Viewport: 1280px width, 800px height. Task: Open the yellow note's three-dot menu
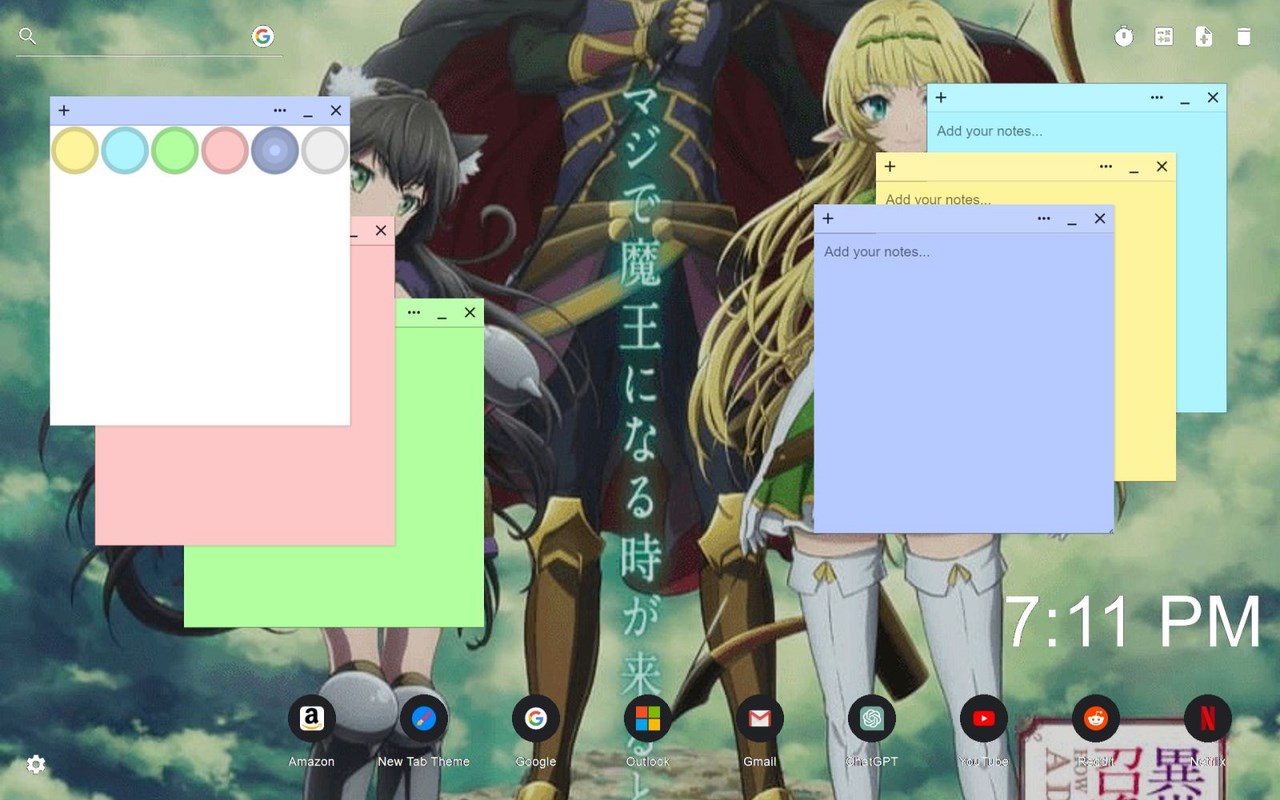click(x=1106, y=167)
